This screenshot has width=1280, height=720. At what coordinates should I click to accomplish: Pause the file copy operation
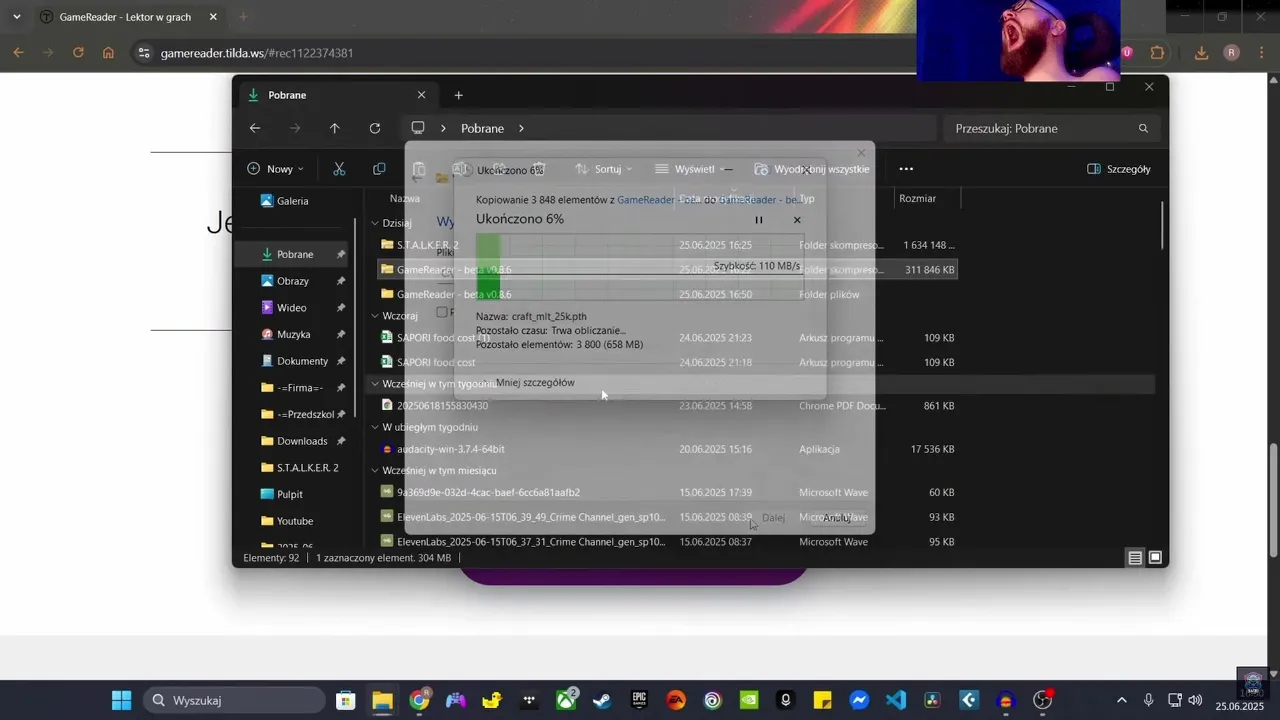pyautogui.click(x=758, y=220)
